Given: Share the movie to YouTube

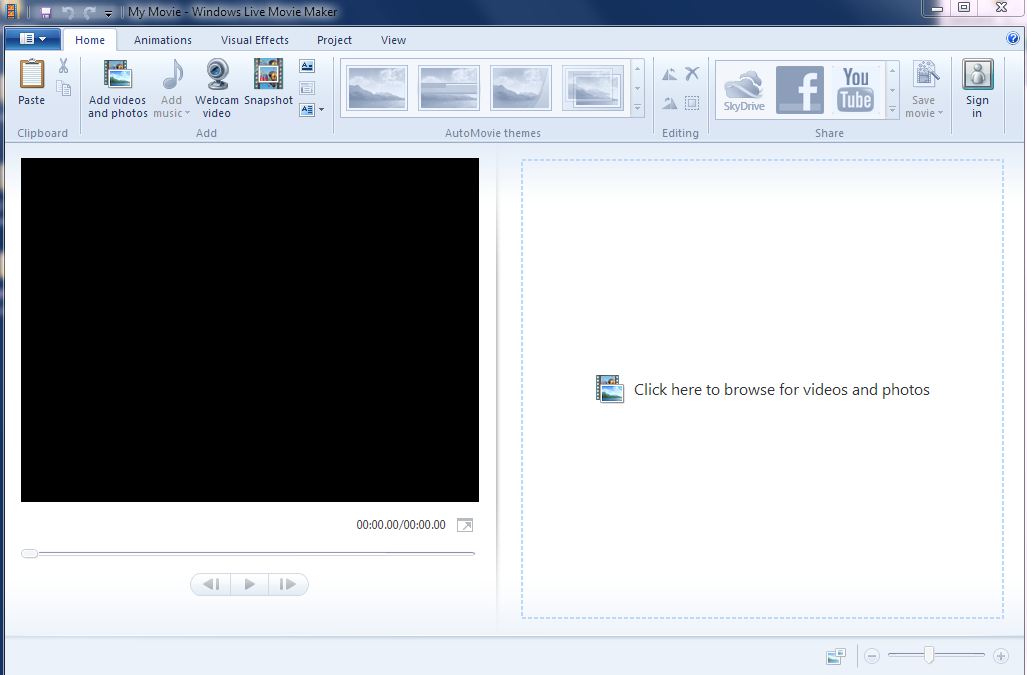Looking at the screenshot, I should point(855,89).
